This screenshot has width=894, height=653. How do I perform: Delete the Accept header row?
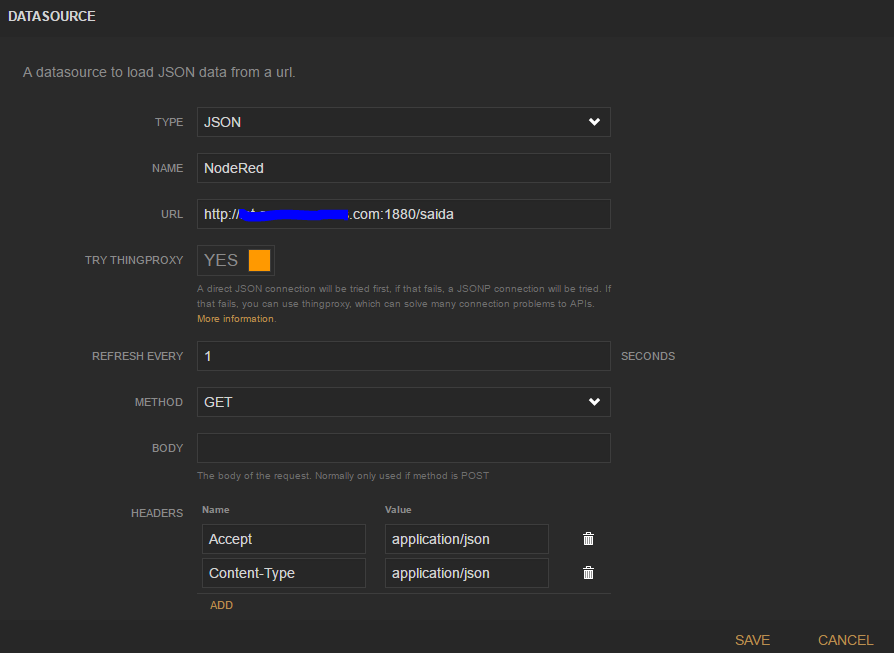tap(588, 539)
